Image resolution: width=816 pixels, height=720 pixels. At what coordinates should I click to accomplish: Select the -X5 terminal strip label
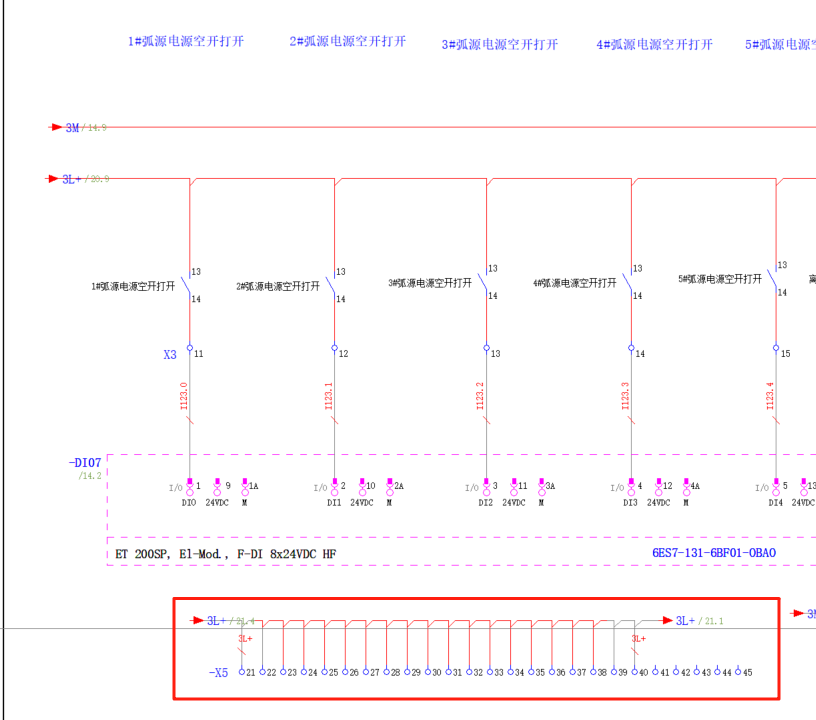(x=218, y=673)
